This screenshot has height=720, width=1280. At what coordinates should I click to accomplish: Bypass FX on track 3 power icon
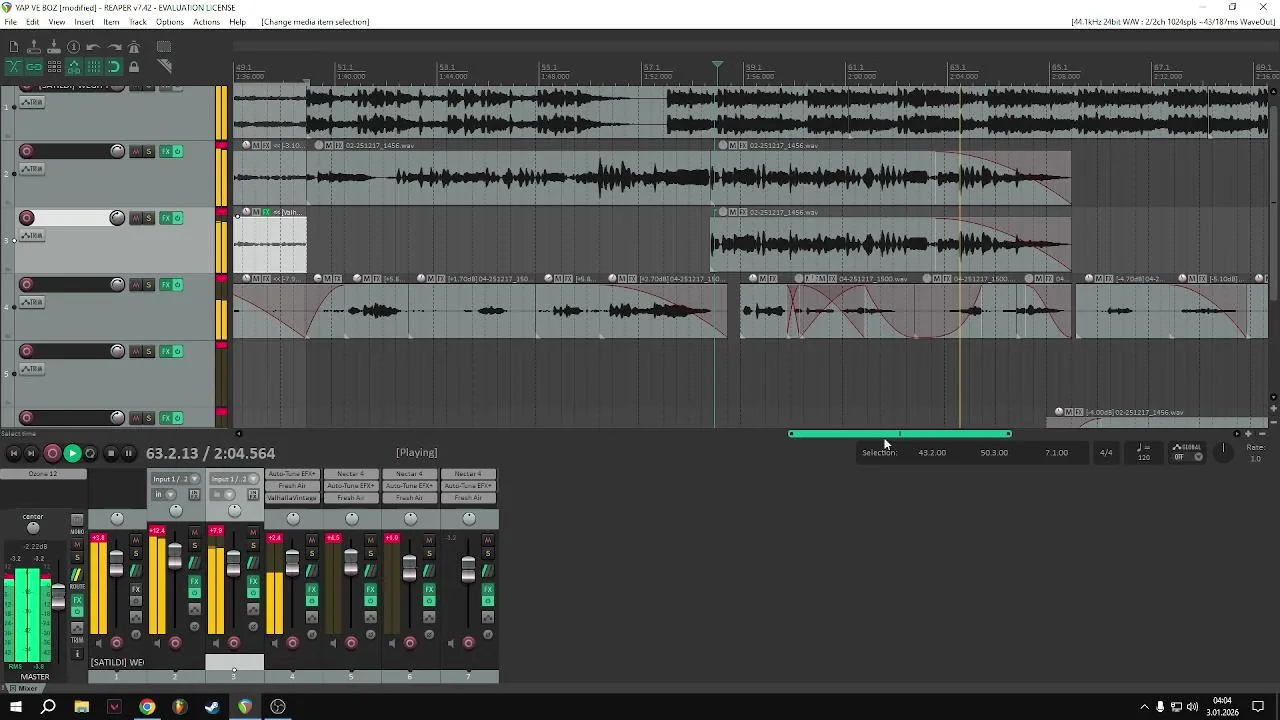(178, 218)
